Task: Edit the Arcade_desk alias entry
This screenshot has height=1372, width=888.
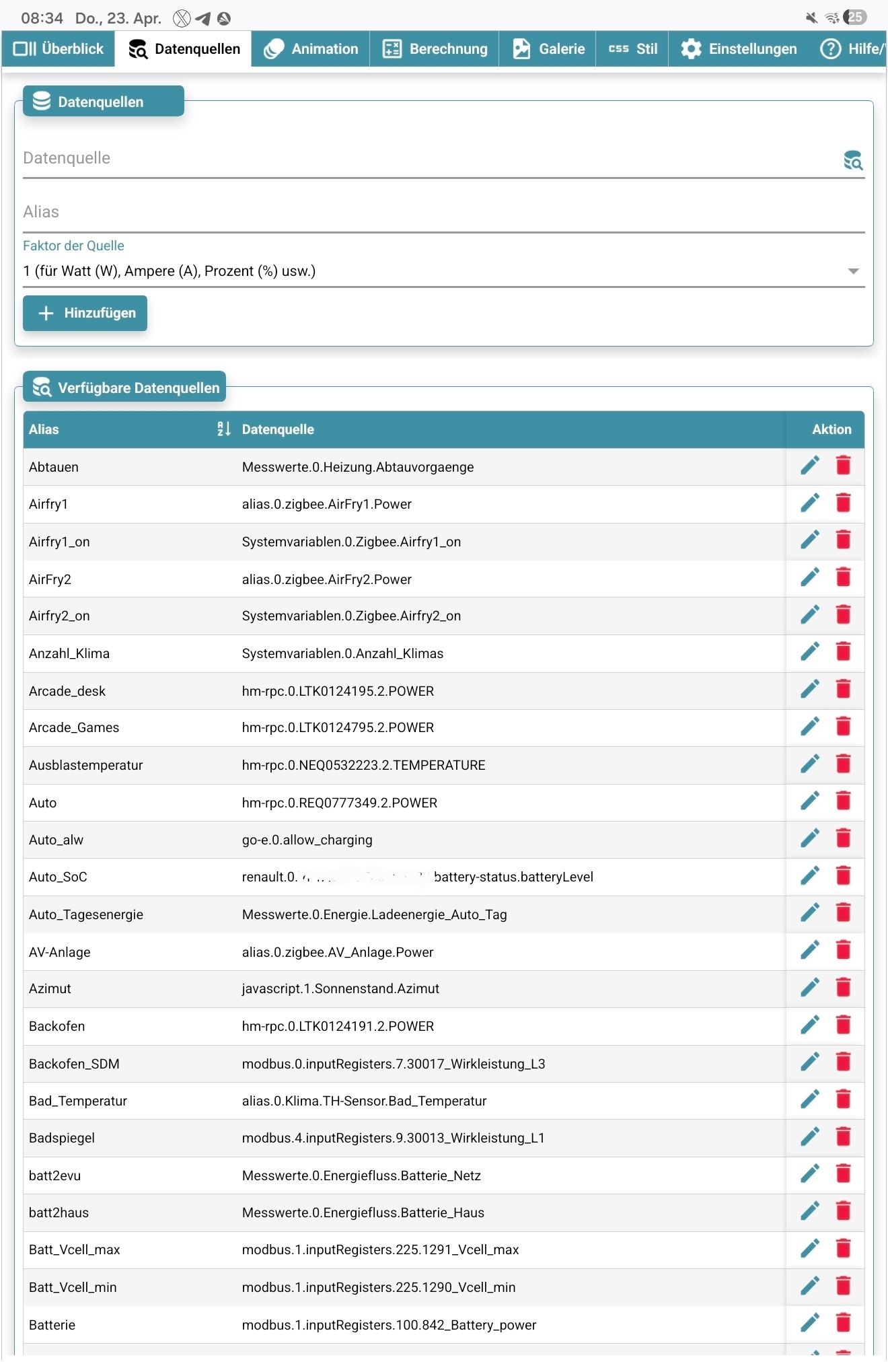Action: (x=810, y=690)
